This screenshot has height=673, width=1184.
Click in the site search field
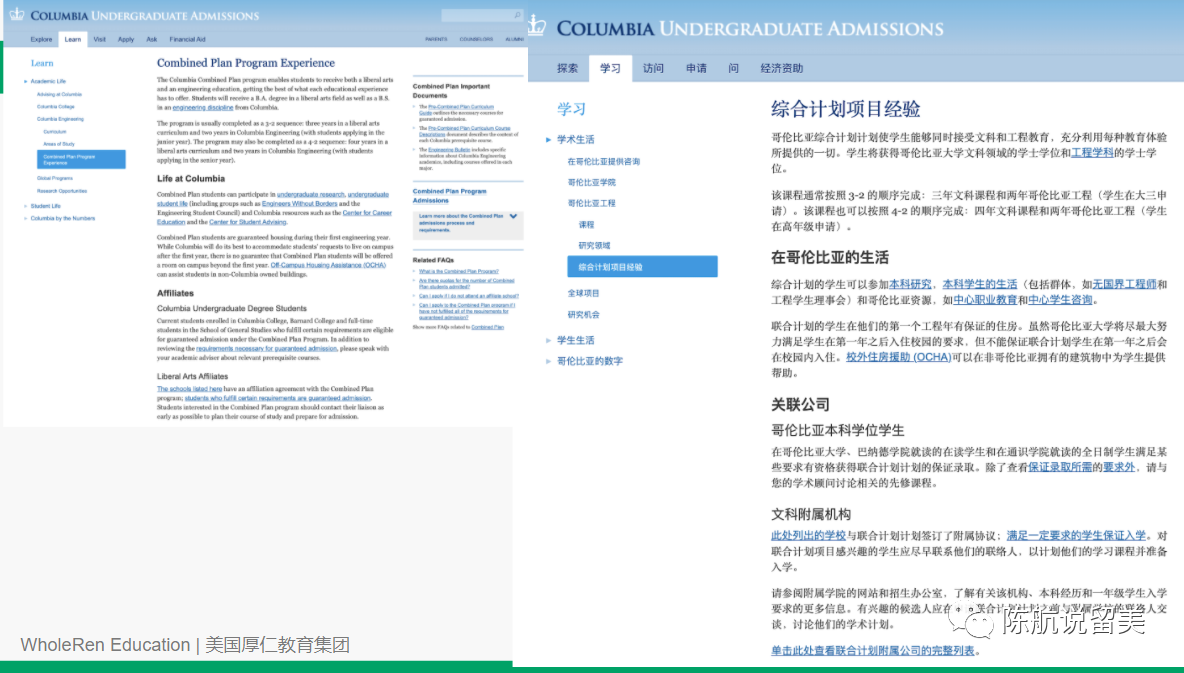pyautogui.click(x=476, y=16)
